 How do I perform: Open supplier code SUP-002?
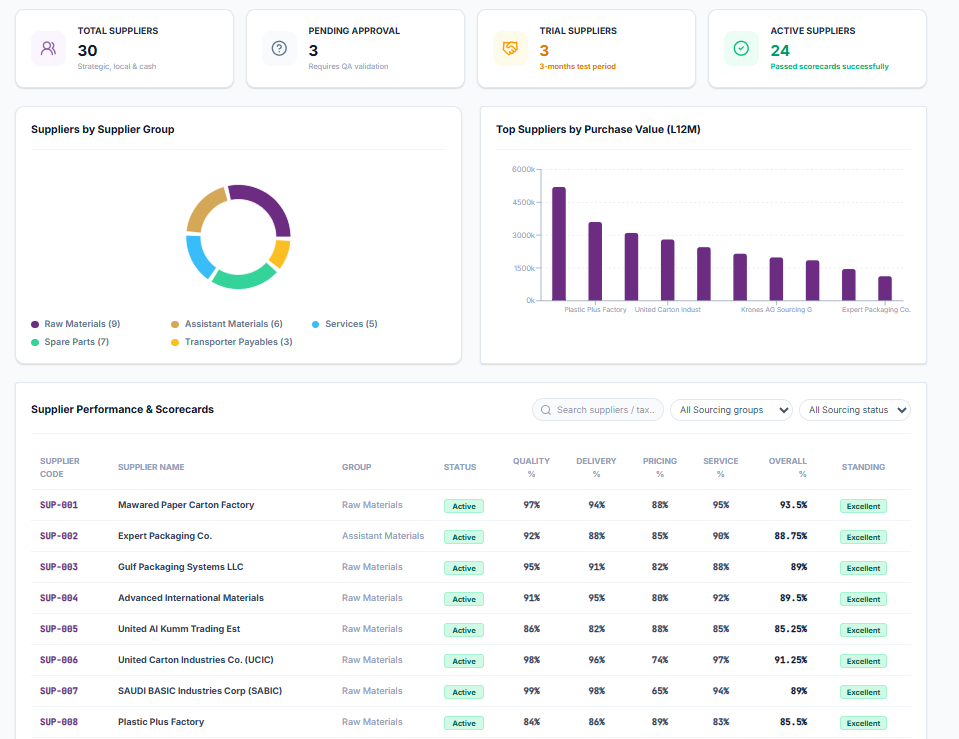pyautogui.click(x=59, y=536)
